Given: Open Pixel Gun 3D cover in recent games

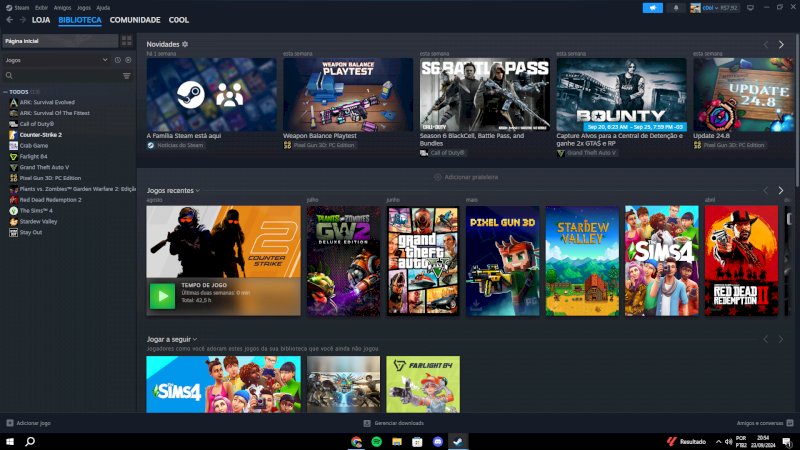Looking at the screenshot, I should click(503, 261).
